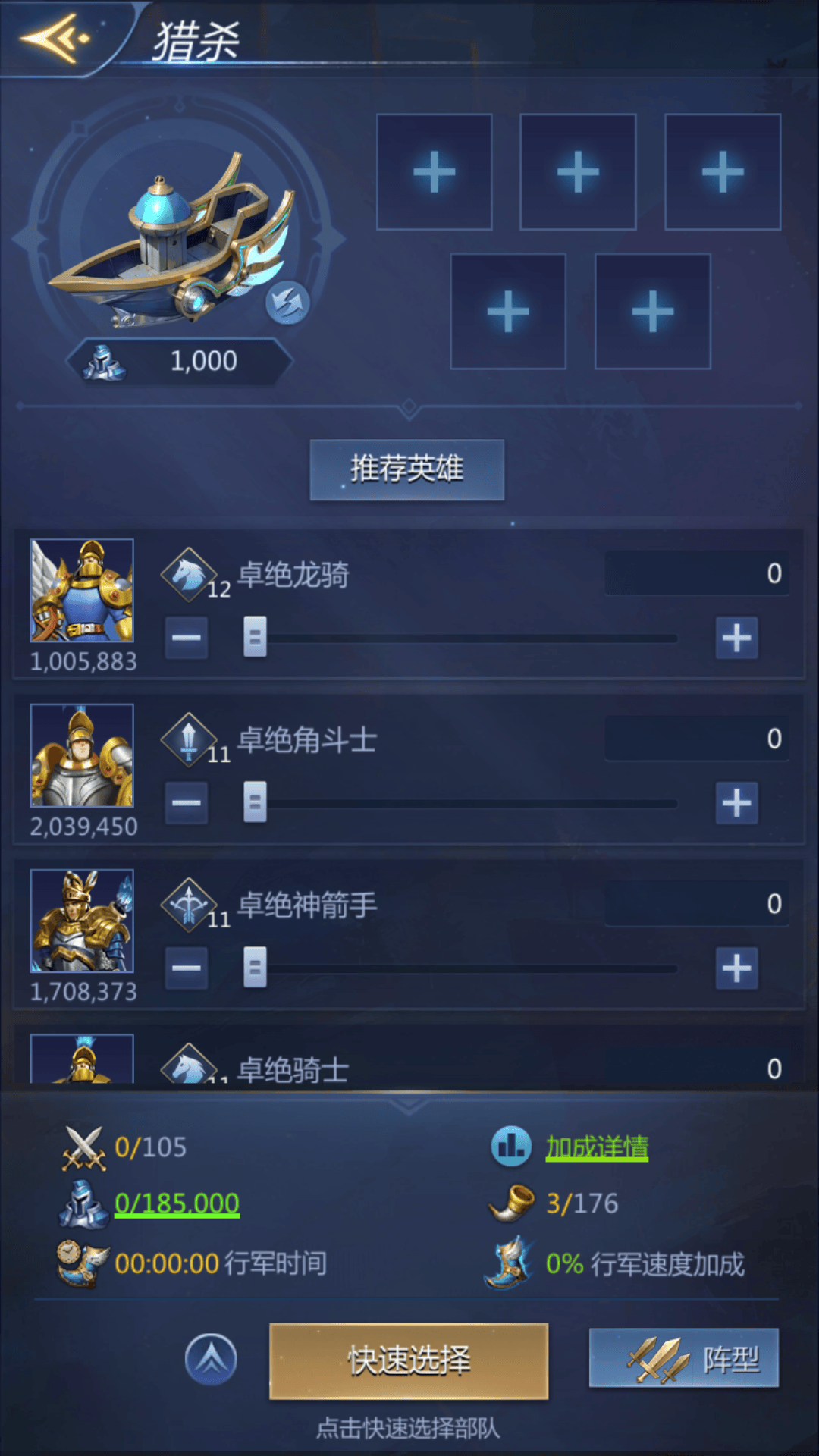Click the circular blue up-arrow icon

(x=211, y=1360)
